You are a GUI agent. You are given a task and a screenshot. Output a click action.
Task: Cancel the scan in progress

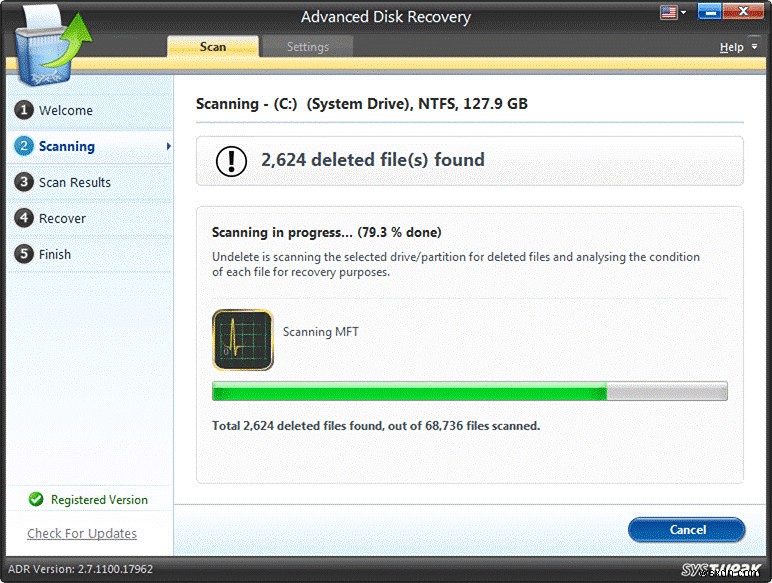tap(687, 529)
